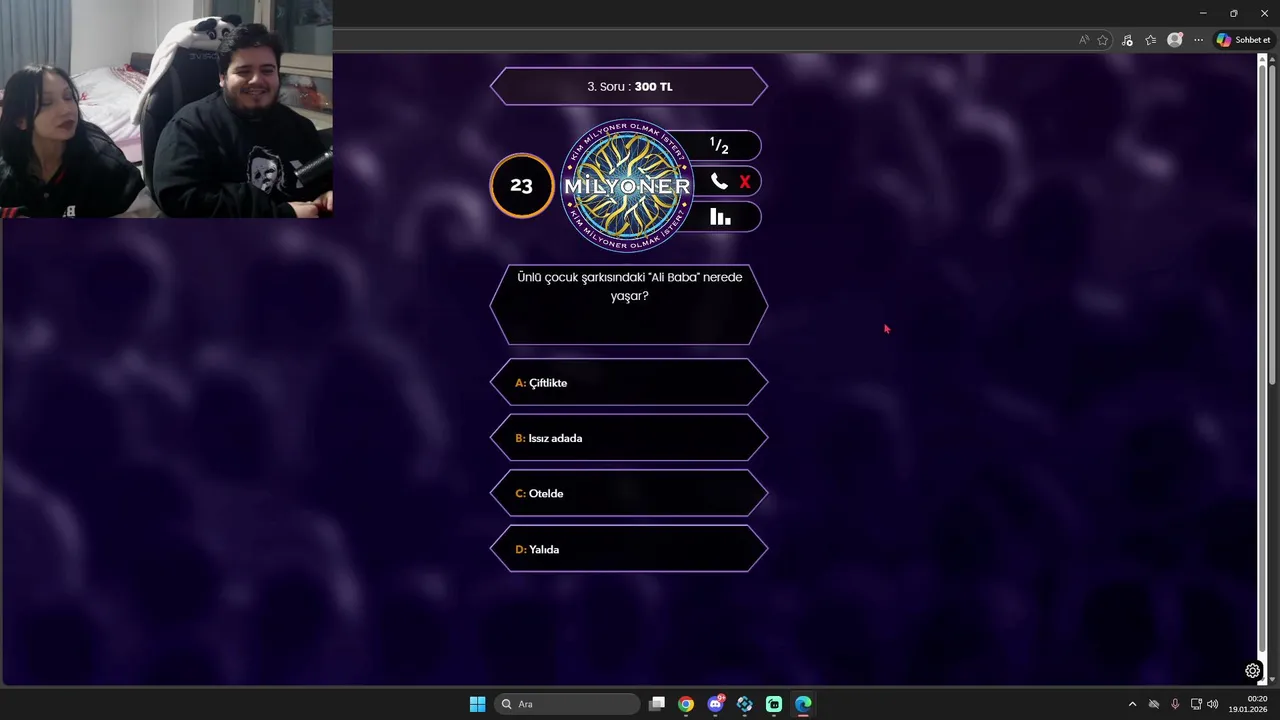Click the crossed-out cloud tray icon

pos(1154,704)
